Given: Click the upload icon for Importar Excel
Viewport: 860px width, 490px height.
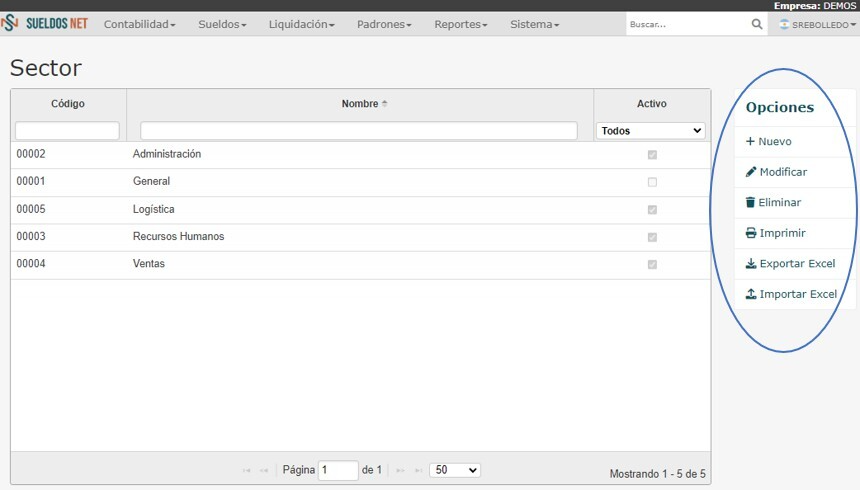Looking at the screenshot, I should coord(751,294).
